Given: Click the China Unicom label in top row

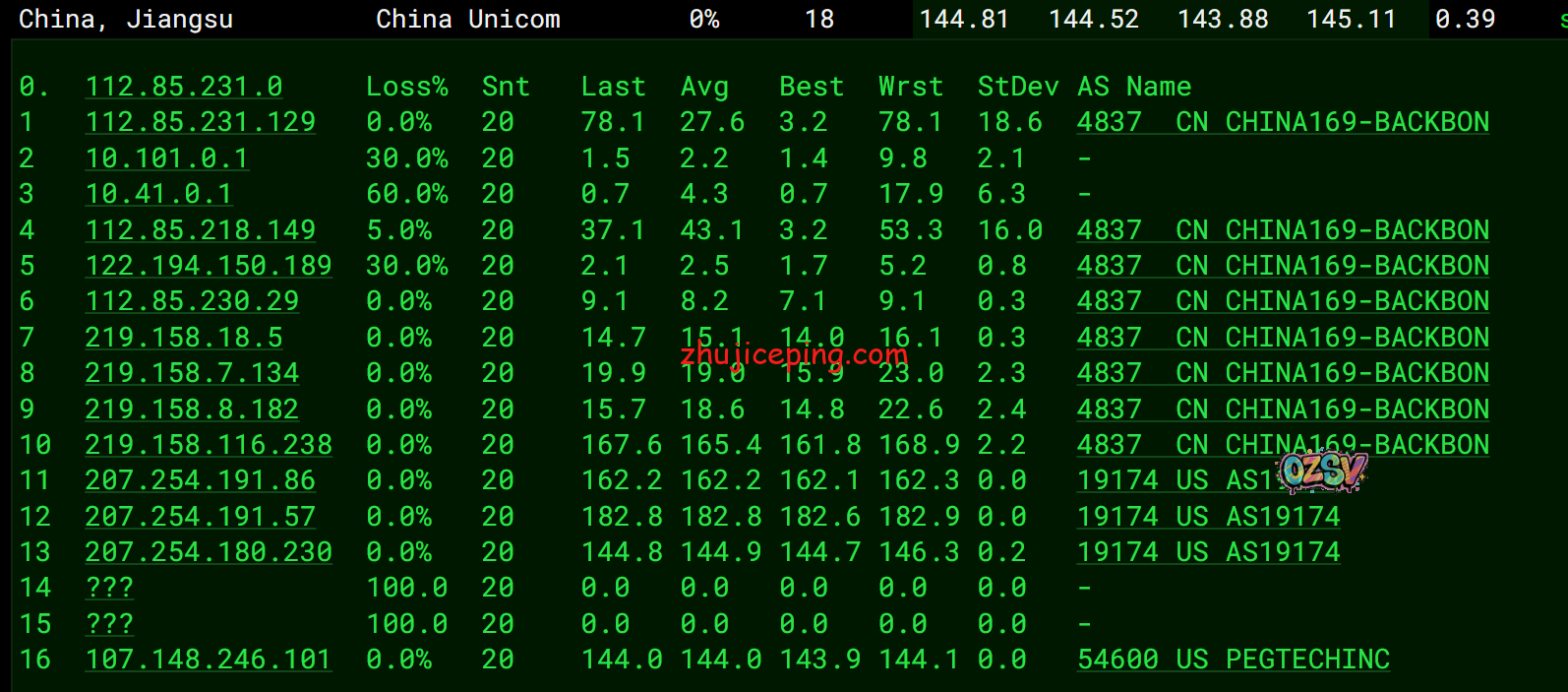Looking at the screenshot, I should click(468, 19).
